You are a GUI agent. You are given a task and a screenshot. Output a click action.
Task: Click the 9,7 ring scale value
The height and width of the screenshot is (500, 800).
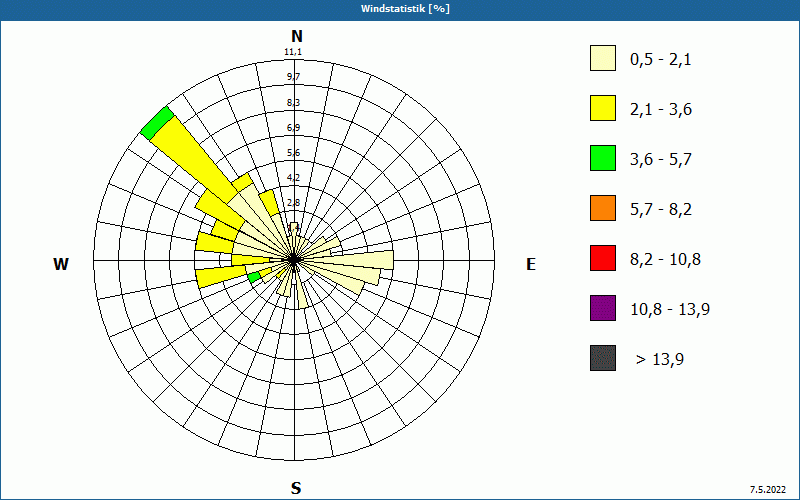(x=293, y=77)
